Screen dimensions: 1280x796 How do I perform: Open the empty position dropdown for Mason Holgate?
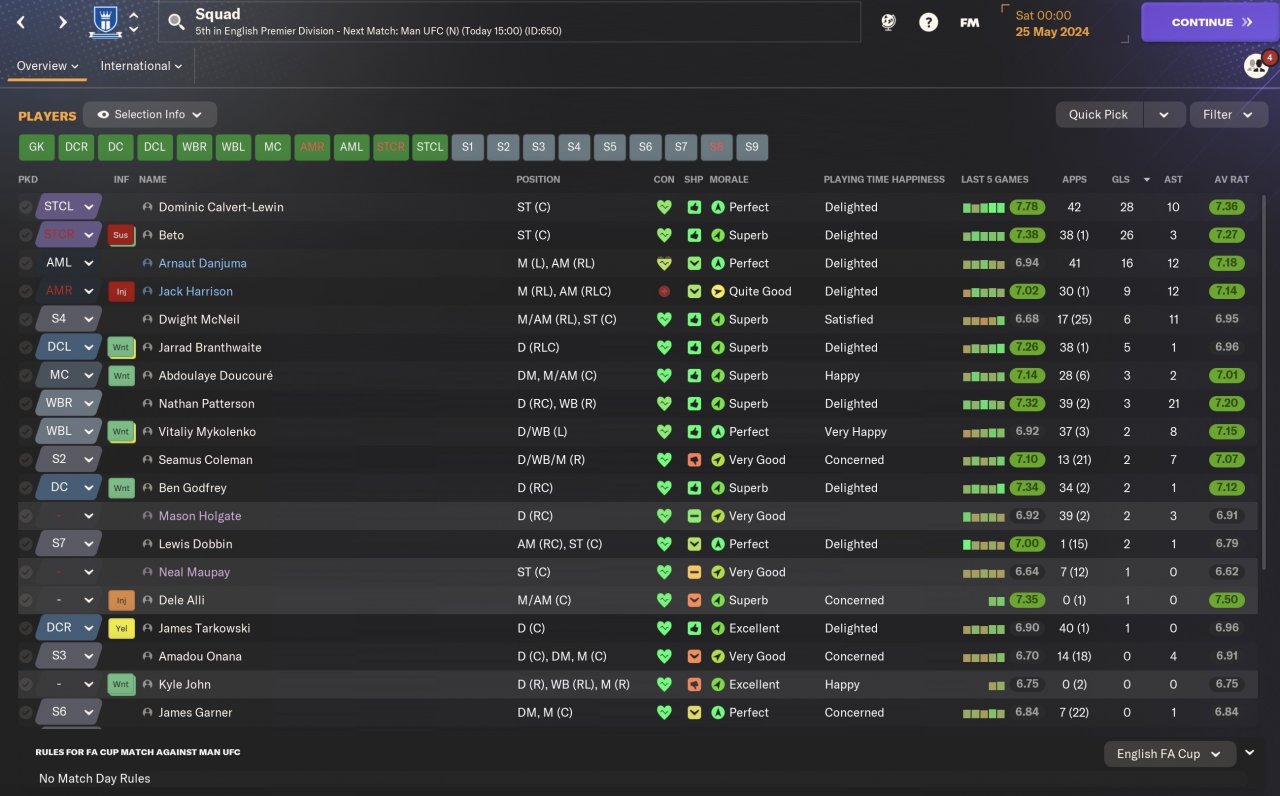[68, 516]
